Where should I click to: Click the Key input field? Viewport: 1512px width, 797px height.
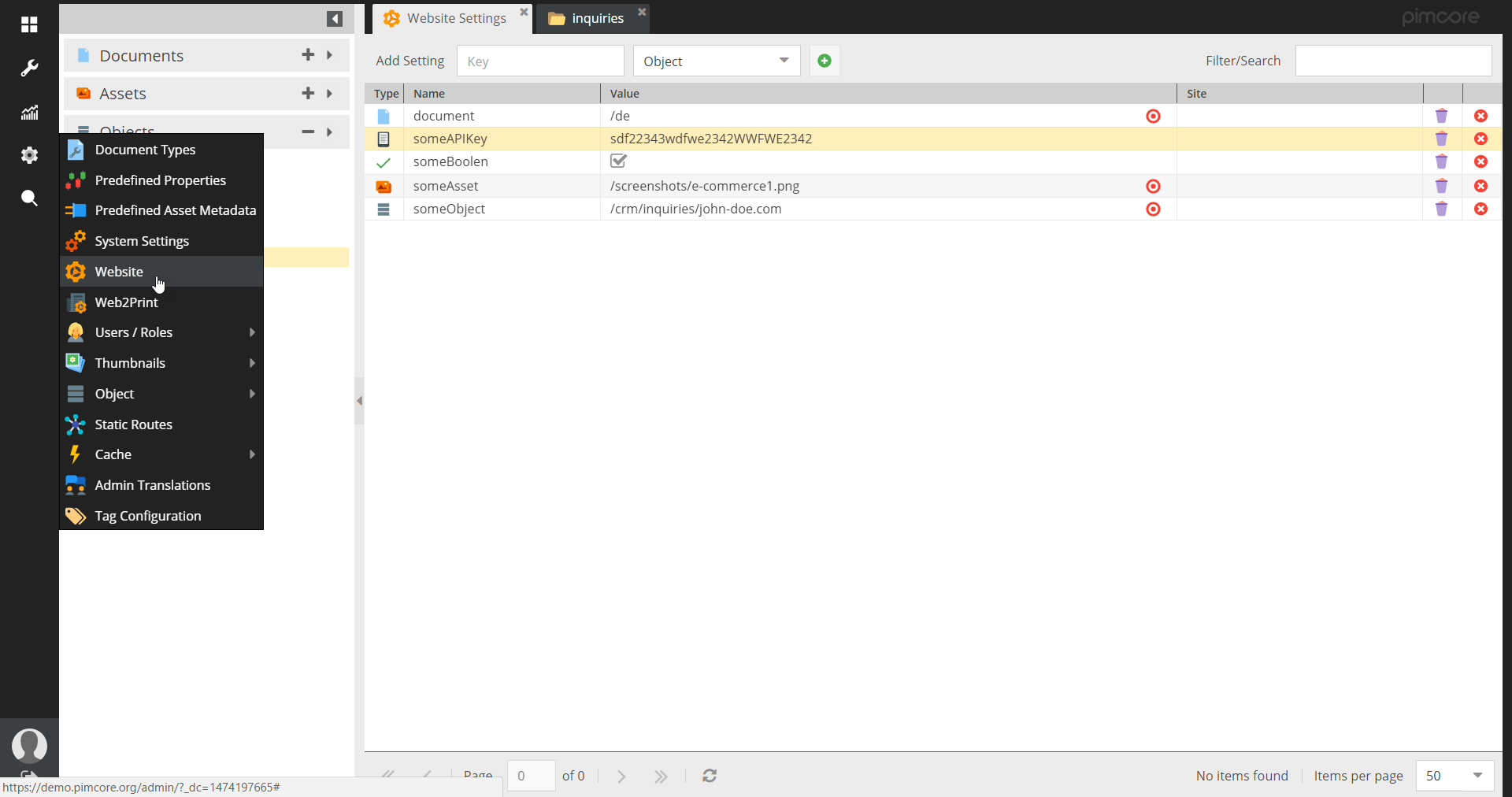point(539,61)
